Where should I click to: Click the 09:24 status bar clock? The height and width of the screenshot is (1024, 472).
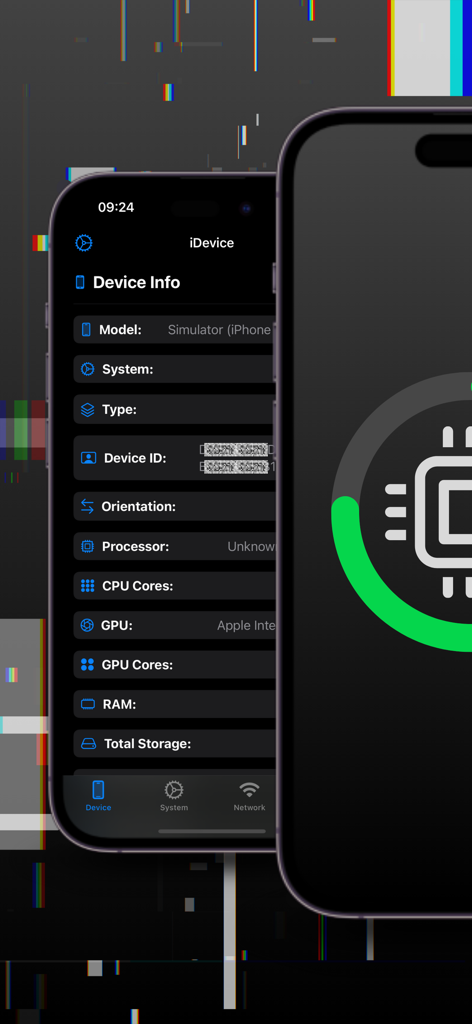[x=116, y=208]
